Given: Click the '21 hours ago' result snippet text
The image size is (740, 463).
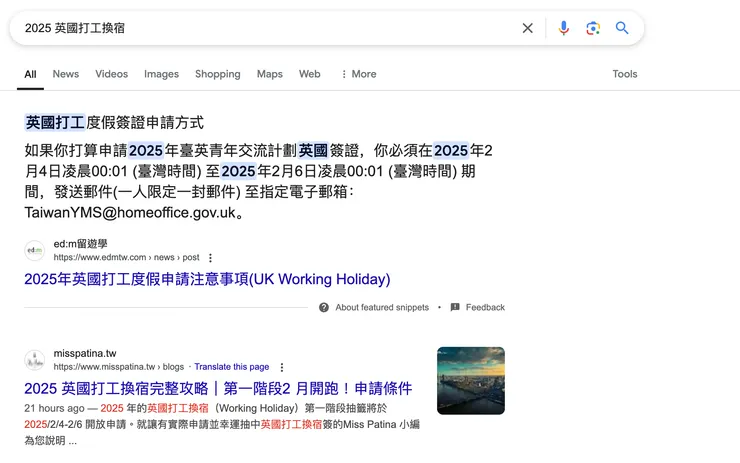Looking at the screenshot, I should pyautogui.click(x=222, y=424).
